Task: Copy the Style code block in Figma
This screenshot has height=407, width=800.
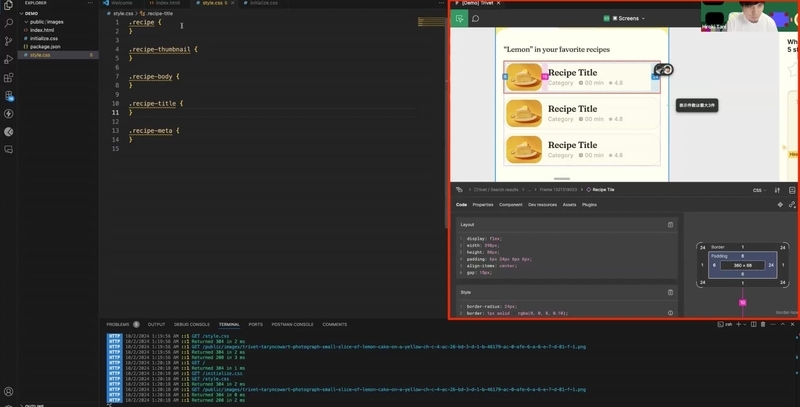Action: pyautogui.click(x=670, y=292)
